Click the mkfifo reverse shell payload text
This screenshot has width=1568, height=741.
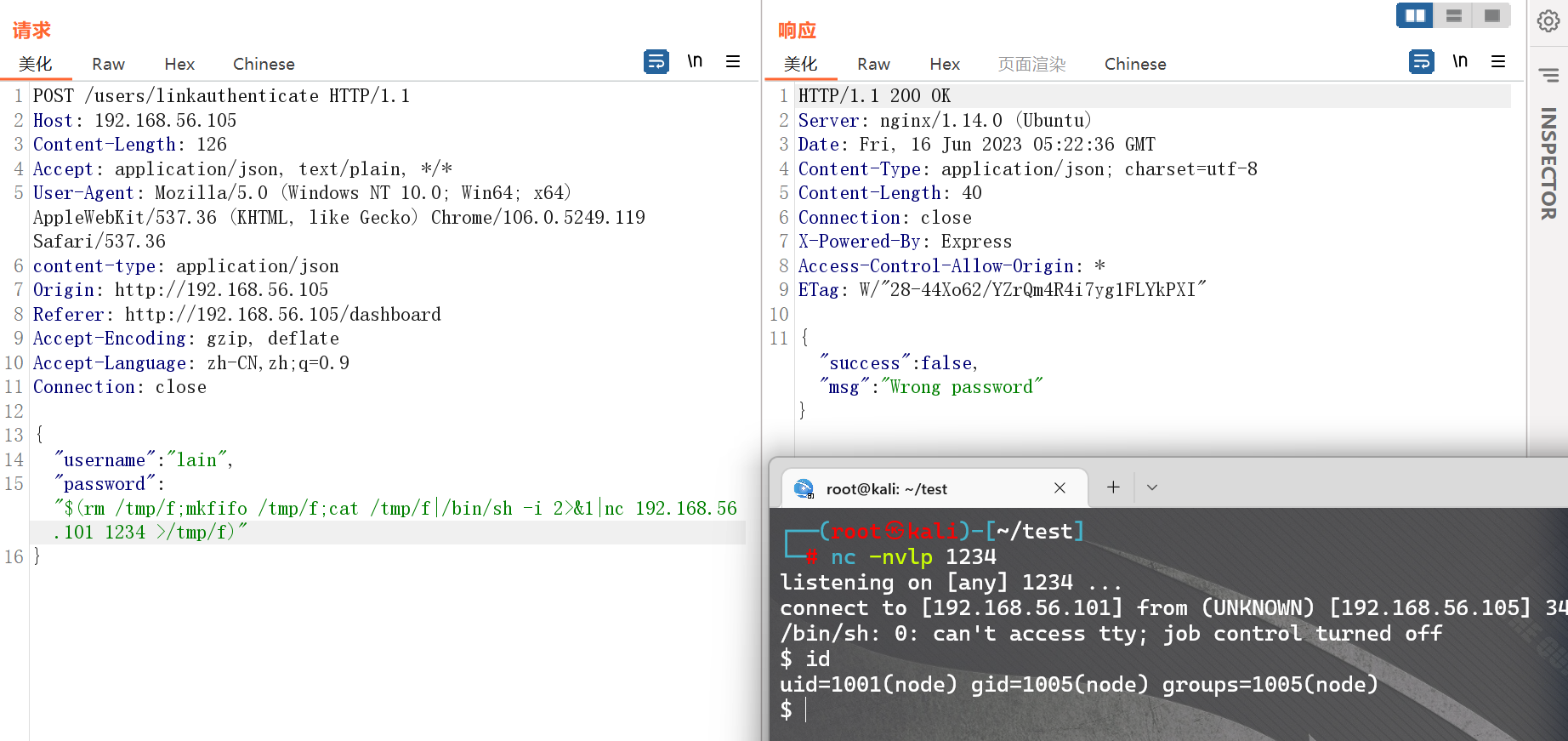tap(395, 521)
